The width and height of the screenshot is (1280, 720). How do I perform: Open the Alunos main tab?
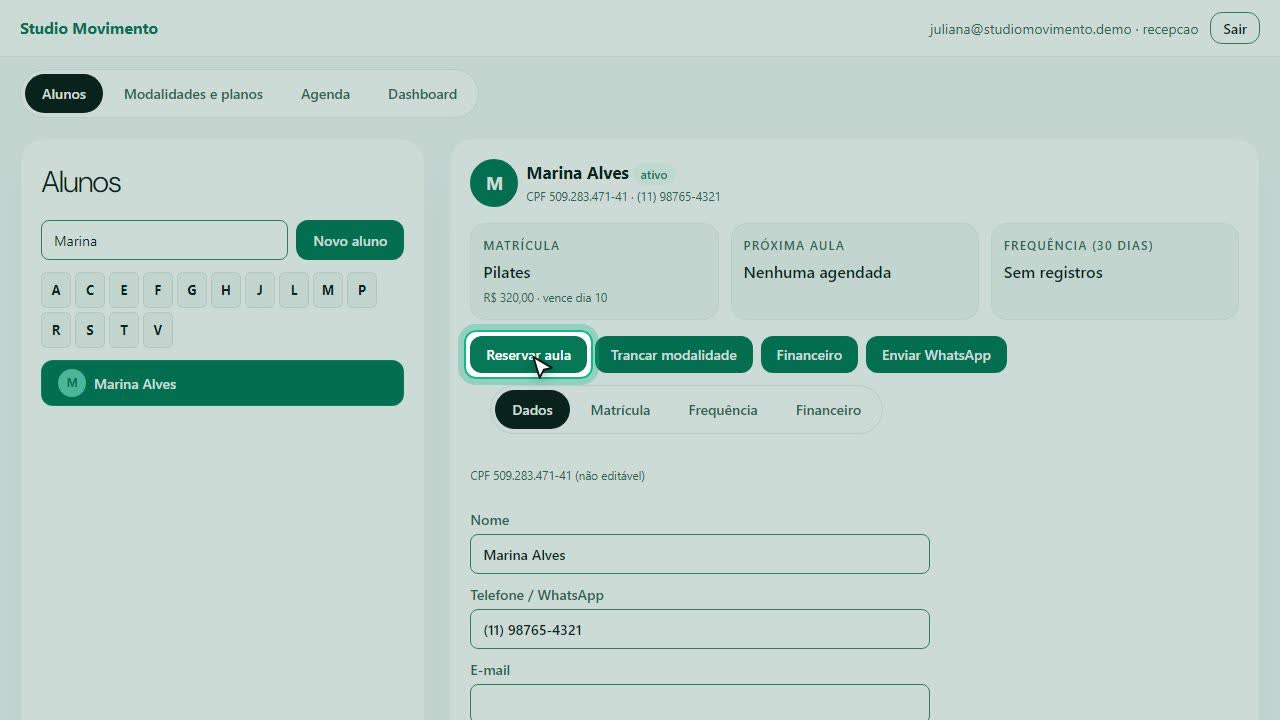click(64, 94)
